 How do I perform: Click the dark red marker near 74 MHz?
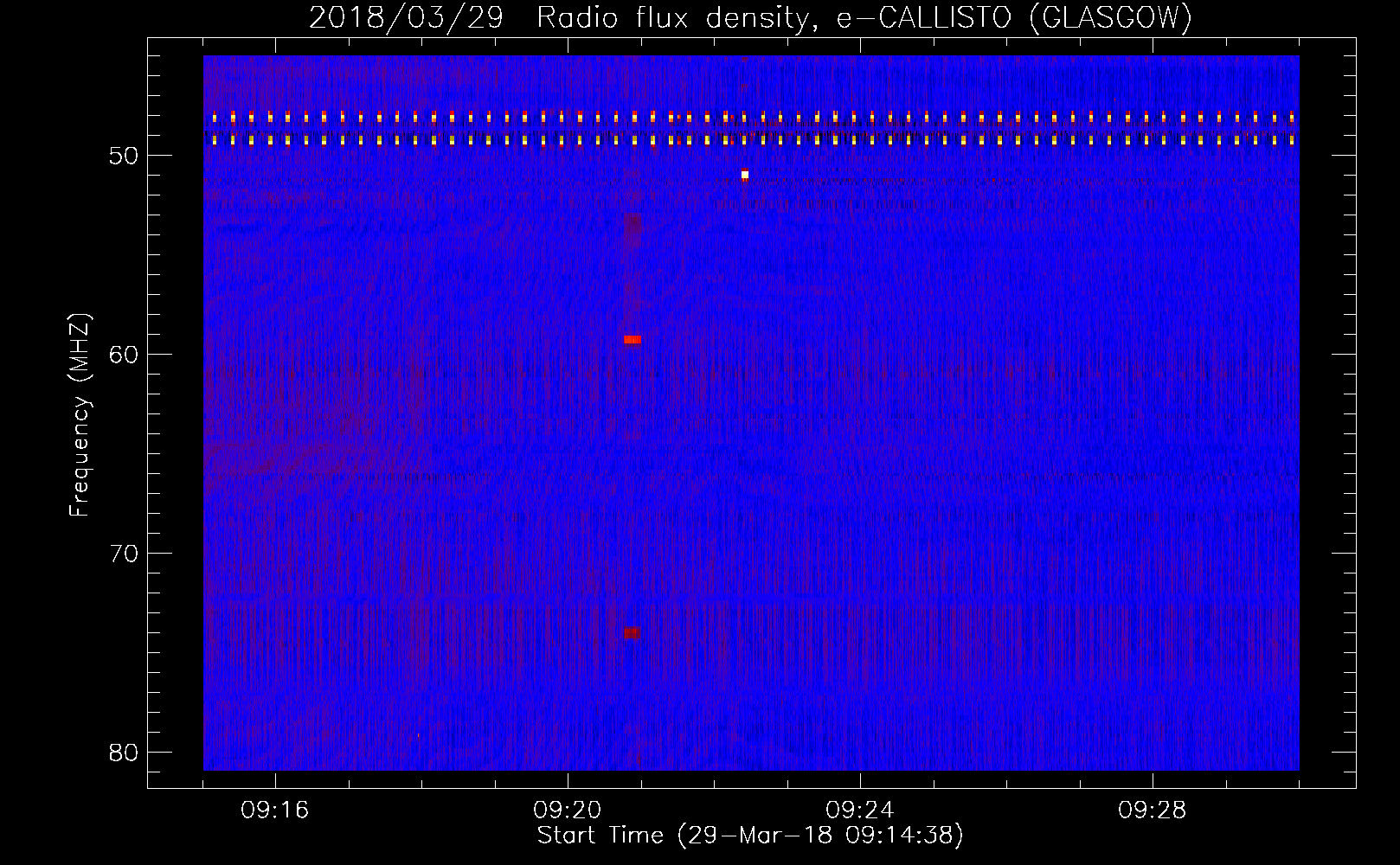point(632,632)
